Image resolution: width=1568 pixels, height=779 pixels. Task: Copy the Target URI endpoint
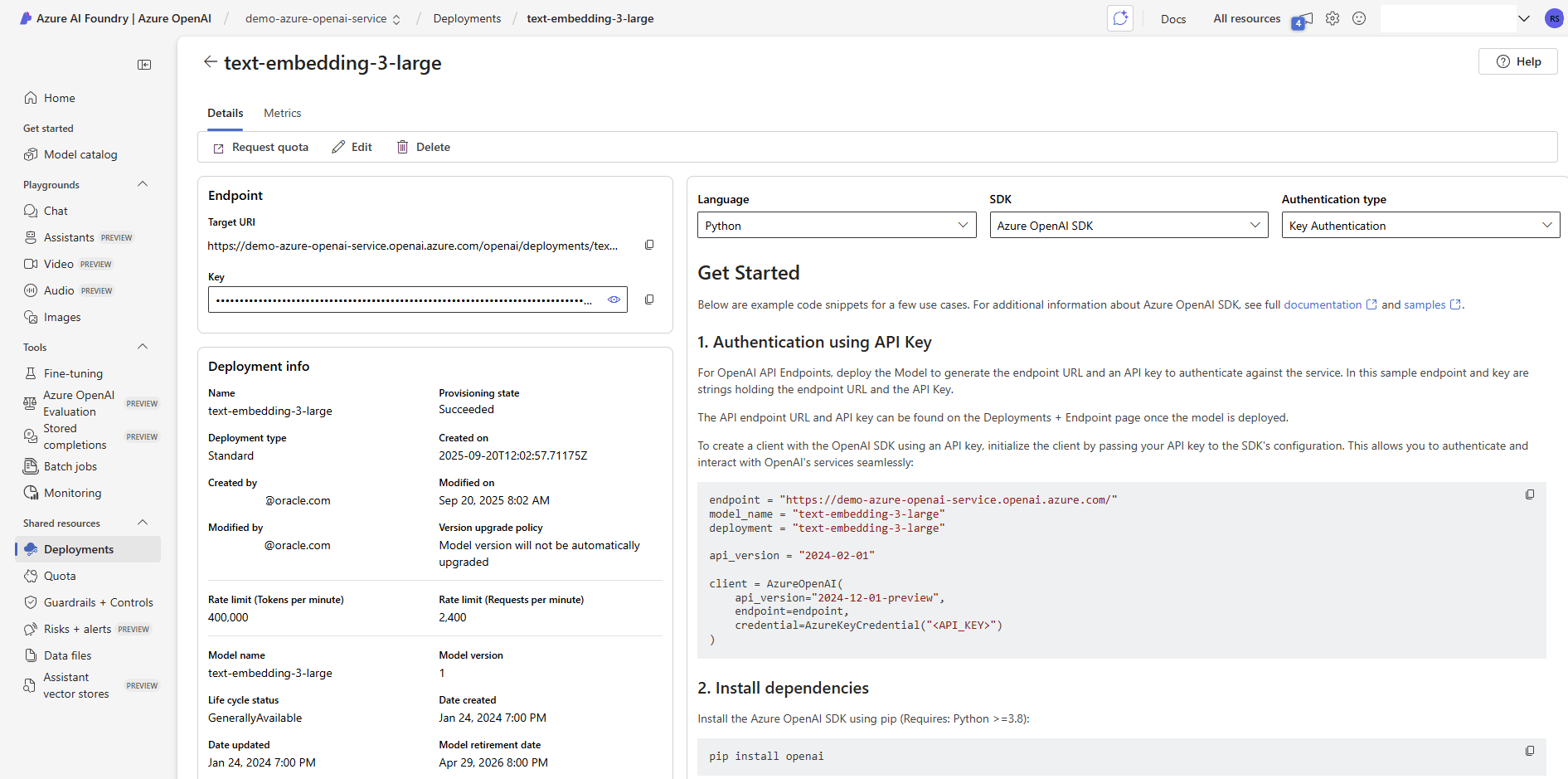[x=649, y=245]
